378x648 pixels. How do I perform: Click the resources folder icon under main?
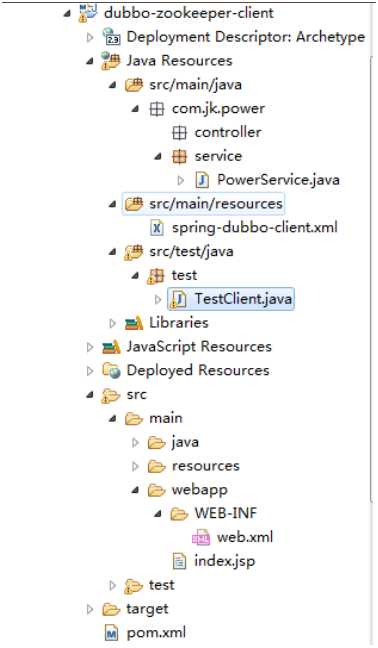pyautogui.click(x=157, y=466)
